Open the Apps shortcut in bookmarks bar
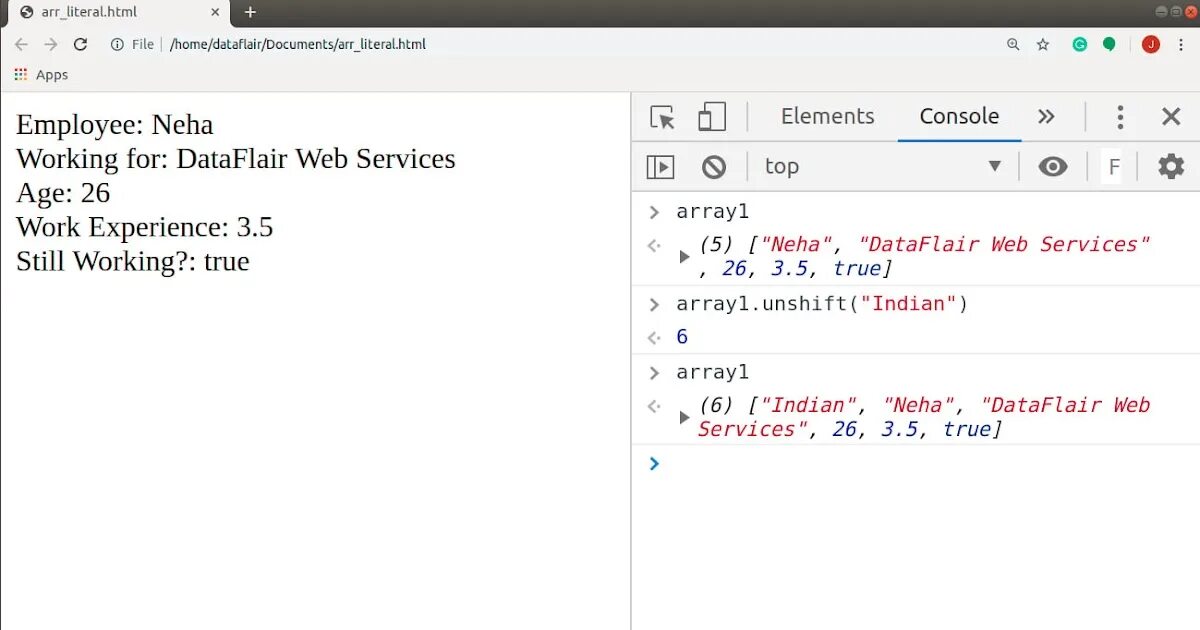This screenshot has height=630, width=1200. point(41,75)
